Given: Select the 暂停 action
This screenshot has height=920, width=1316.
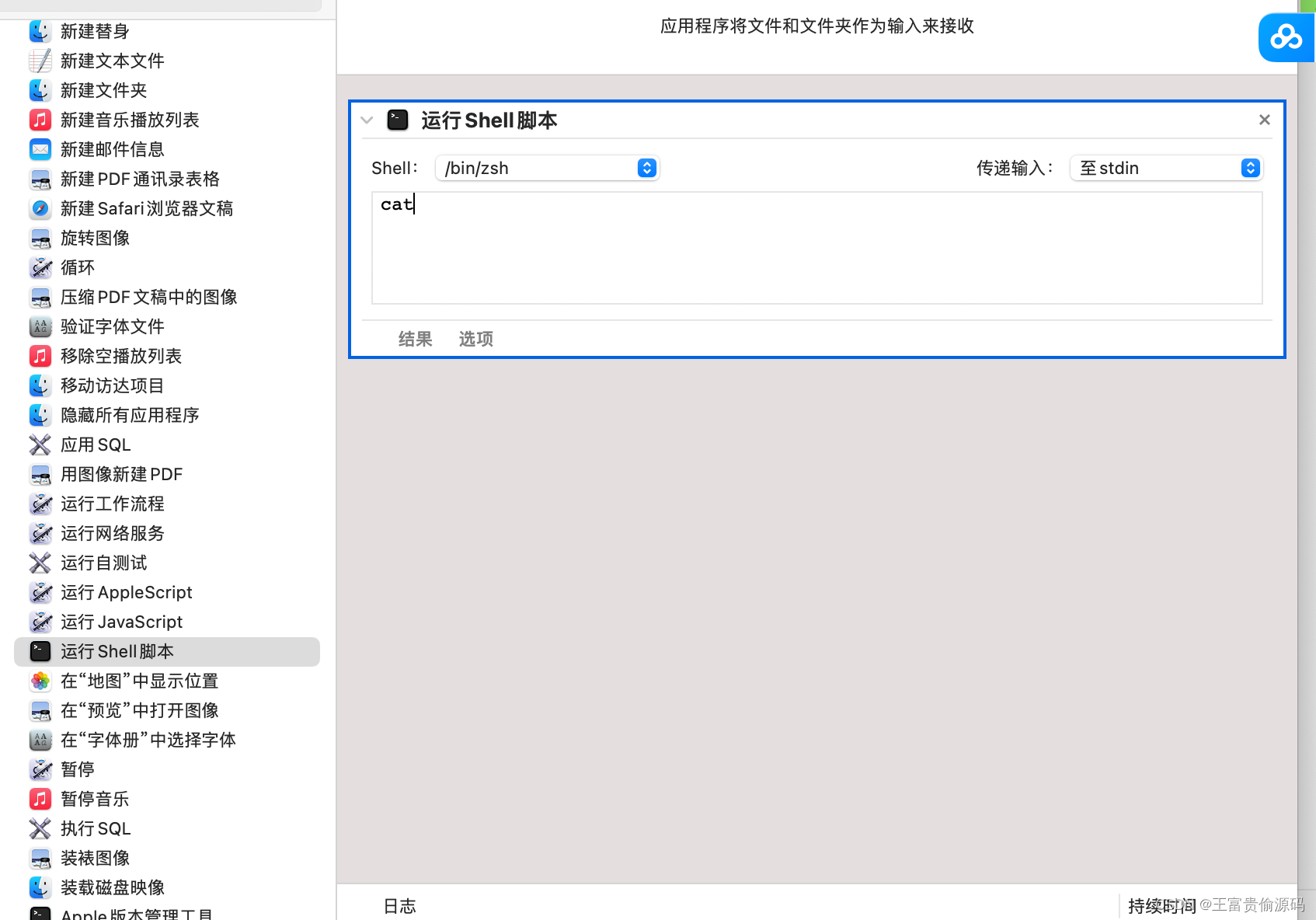Looking at the screenshot, I should [167, 769].
